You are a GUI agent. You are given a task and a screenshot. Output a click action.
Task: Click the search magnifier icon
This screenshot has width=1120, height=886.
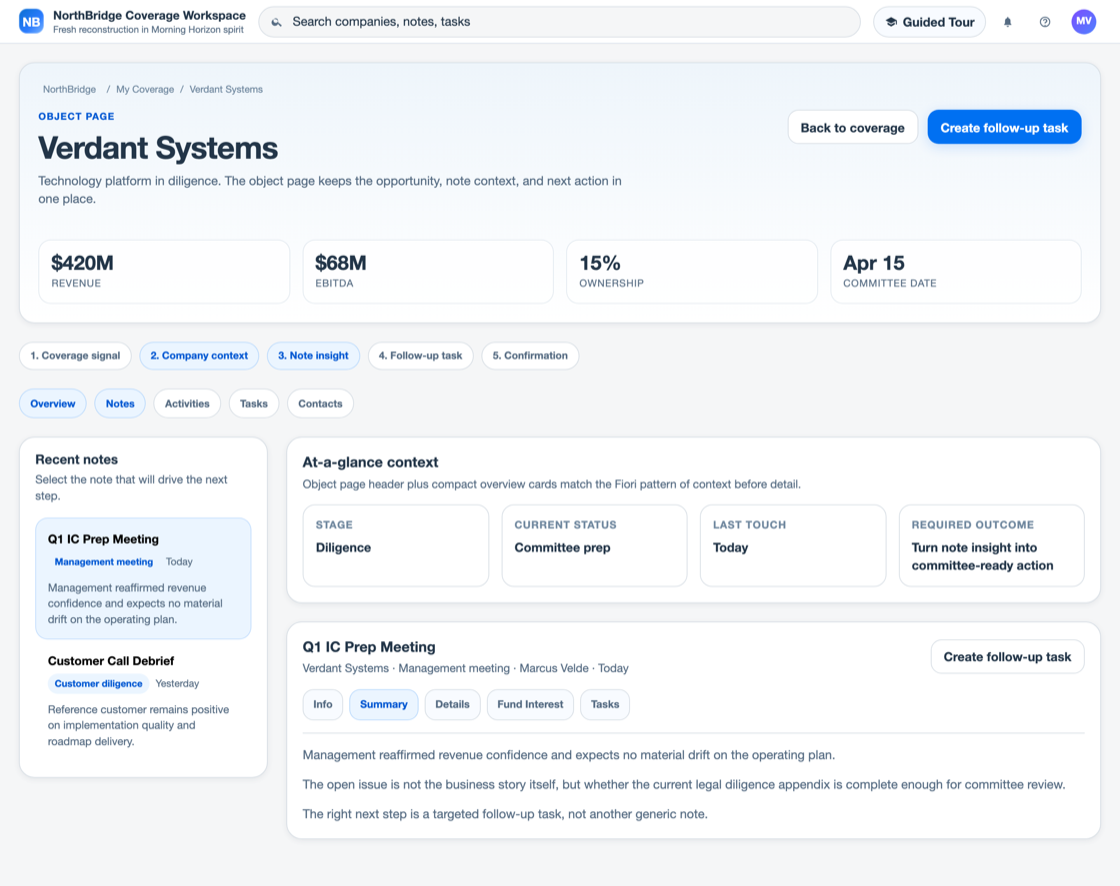(x=276, y=22)
